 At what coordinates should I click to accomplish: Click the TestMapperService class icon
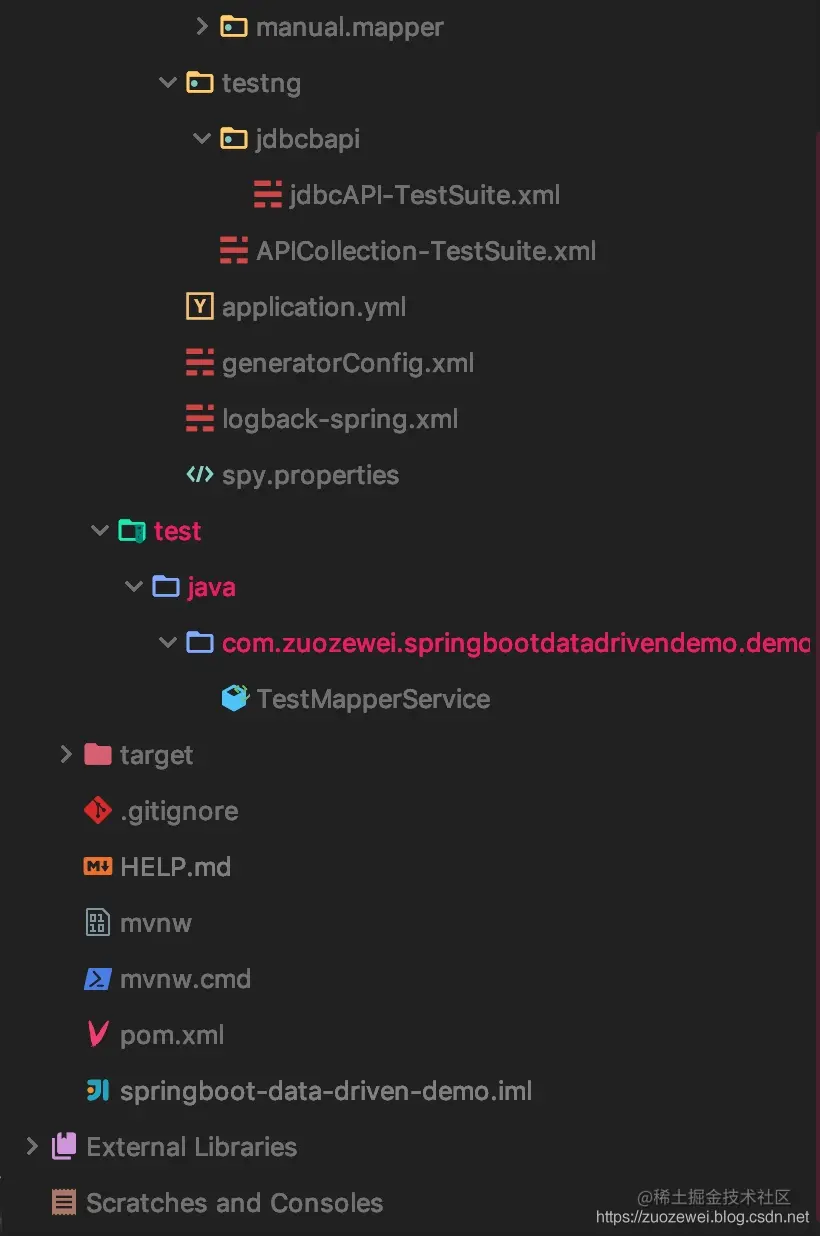[234, 698]
